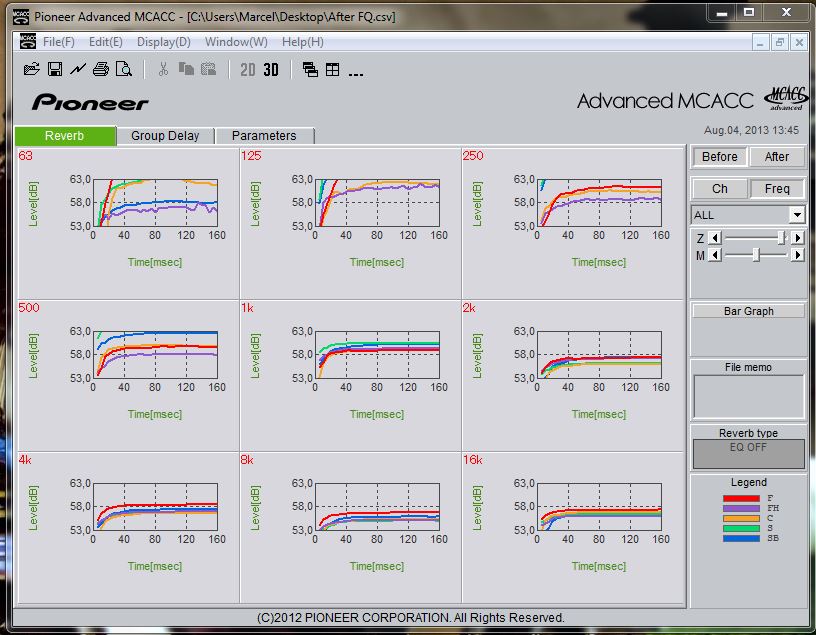Switch to 3D display mode
This screenshot has height=635, width=816.
coord(271,70)
